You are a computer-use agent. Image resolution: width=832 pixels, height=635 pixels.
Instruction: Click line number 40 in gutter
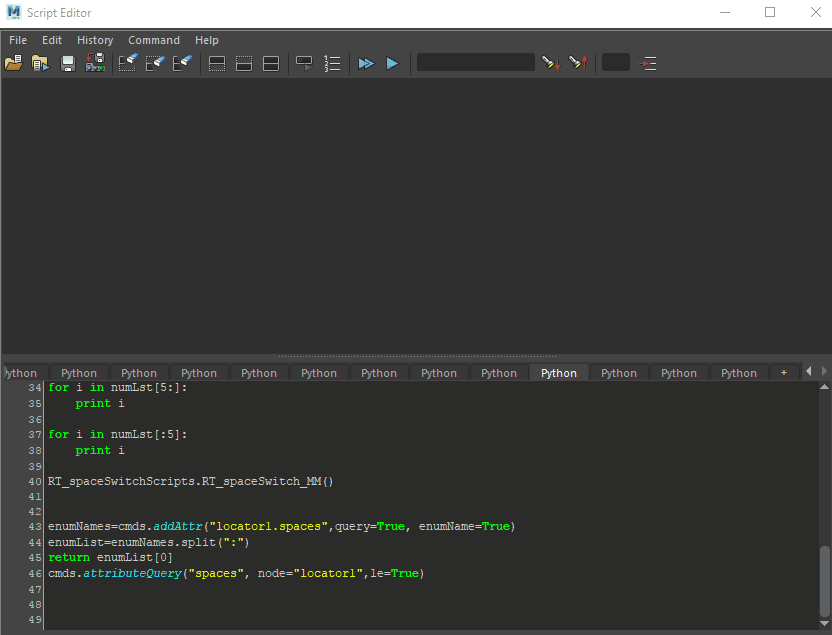pos(35,482)
